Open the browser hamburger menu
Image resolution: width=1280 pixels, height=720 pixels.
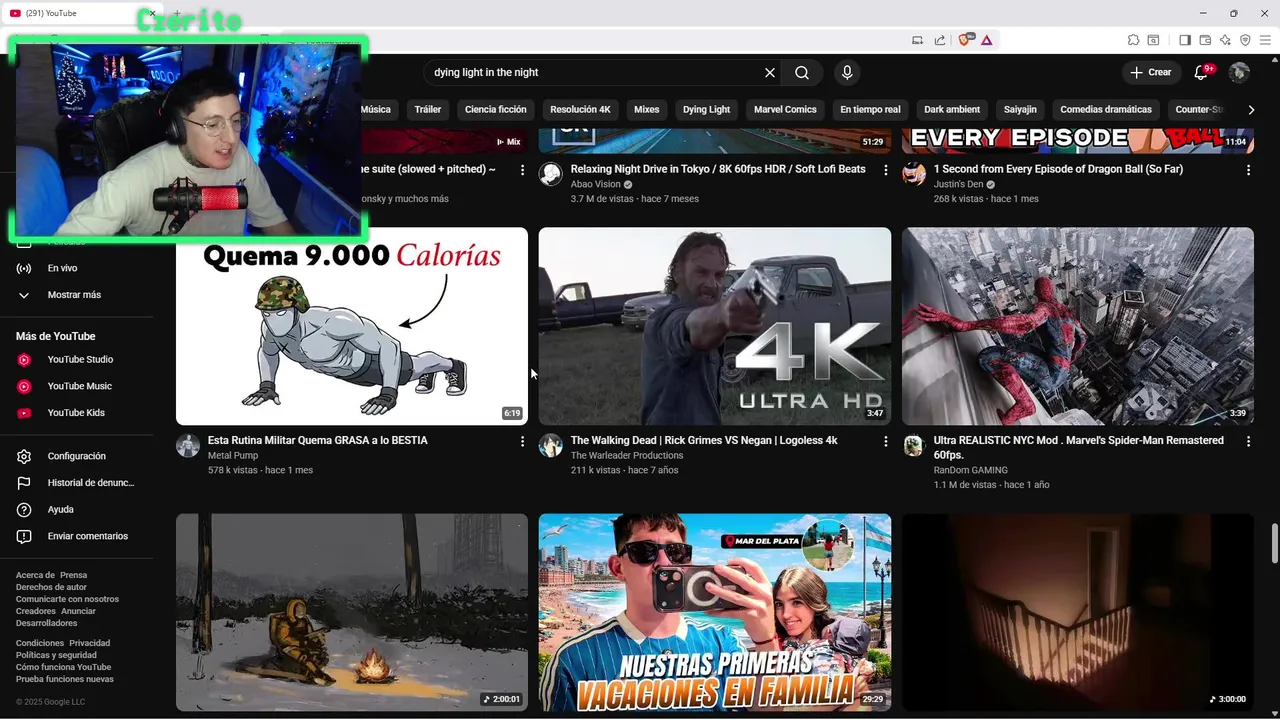[x=1265, y=40]
